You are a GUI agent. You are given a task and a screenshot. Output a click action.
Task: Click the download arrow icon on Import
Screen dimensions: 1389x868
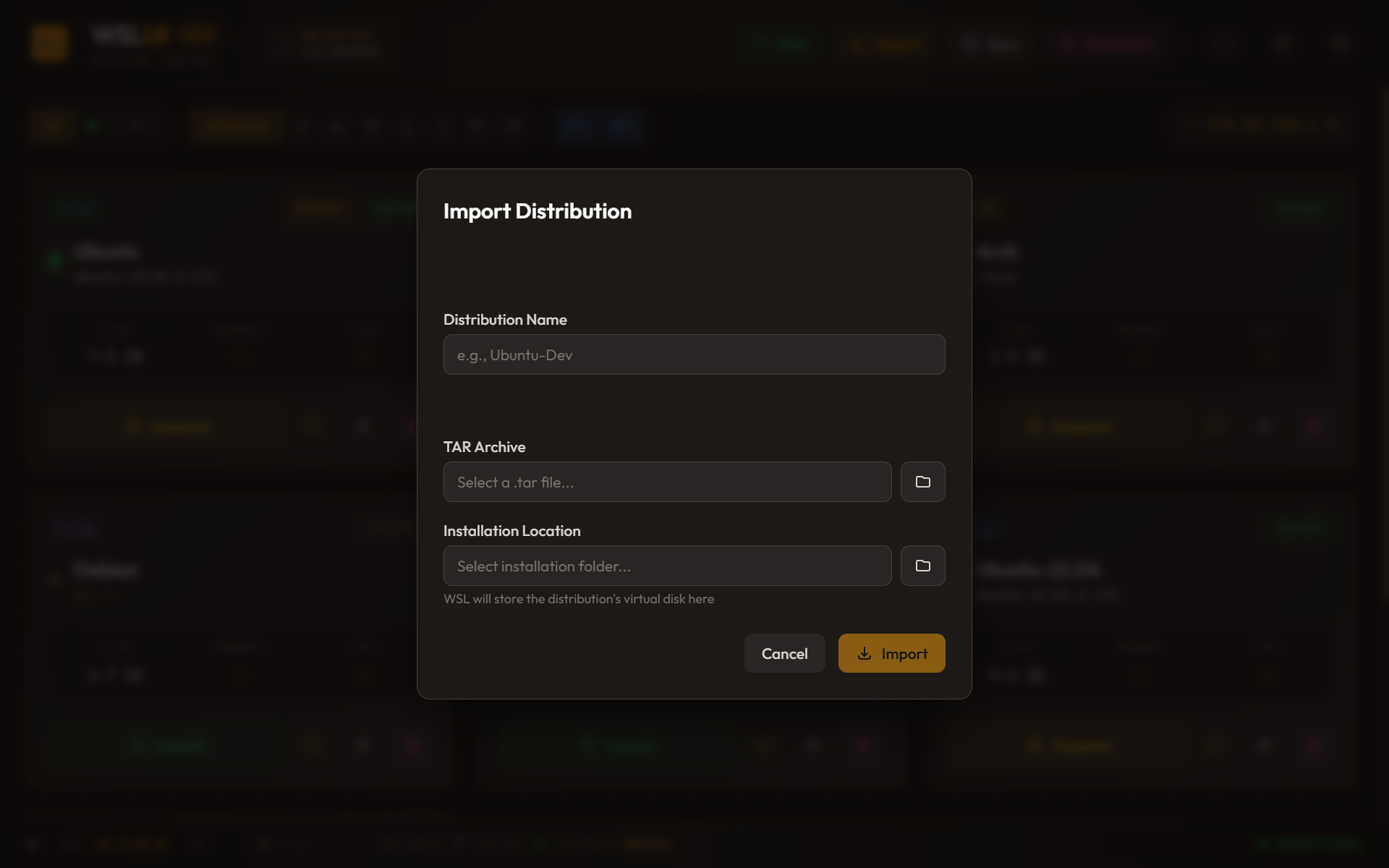coord(864,653)
